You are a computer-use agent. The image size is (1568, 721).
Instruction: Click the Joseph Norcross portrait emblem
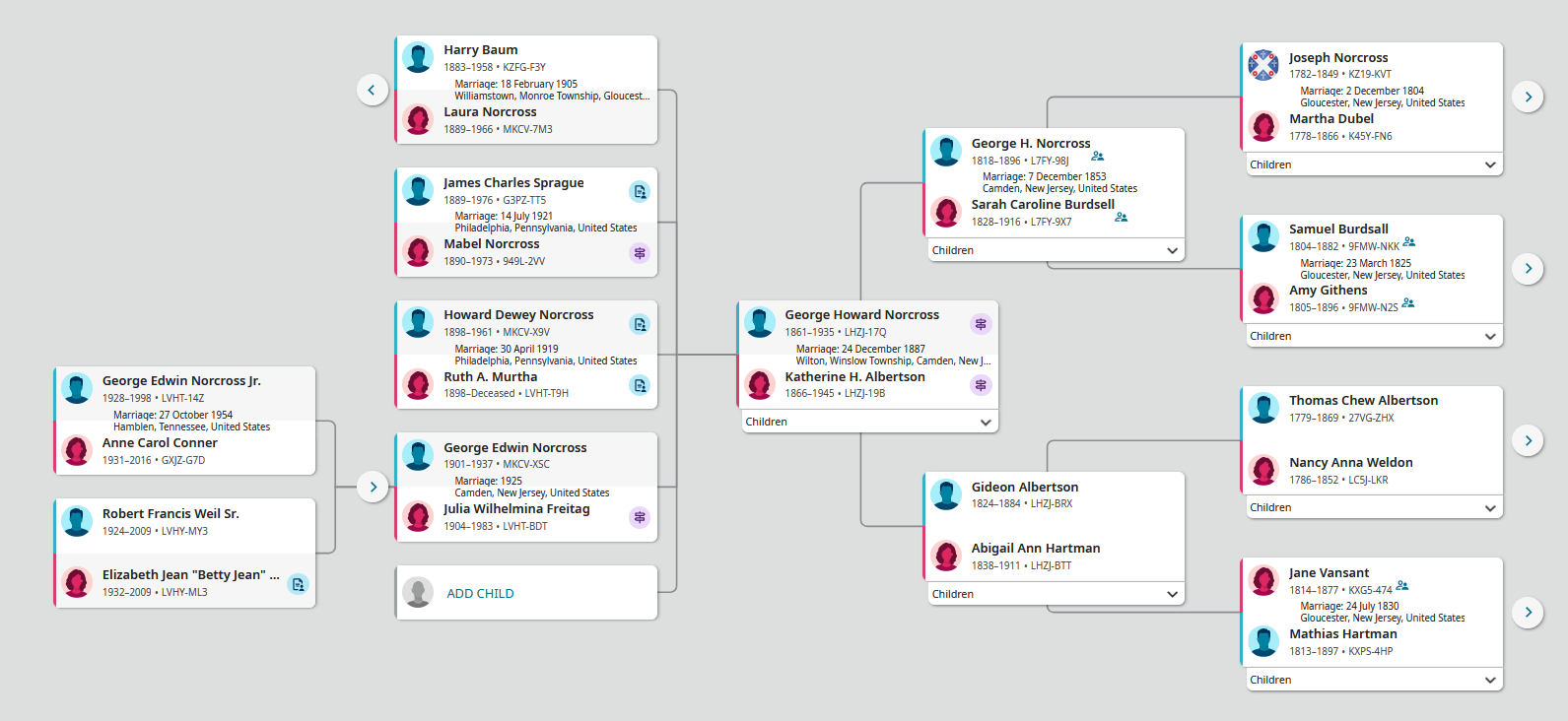pyautogui.click(x=1262, y=65)
